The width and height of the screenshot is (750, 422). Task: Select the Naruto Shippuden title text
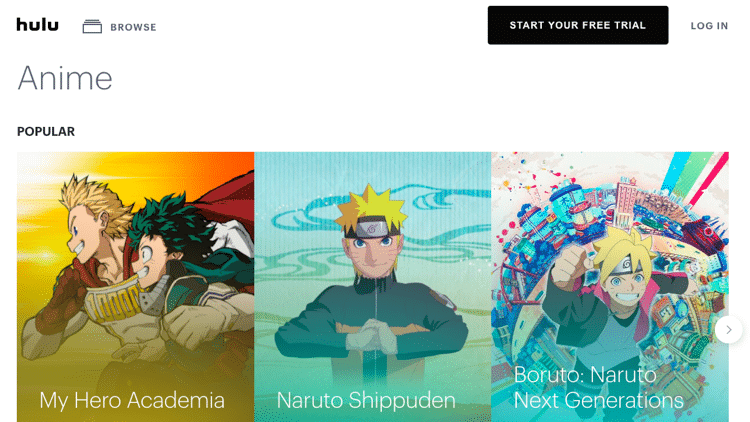[x=366, y=400]
